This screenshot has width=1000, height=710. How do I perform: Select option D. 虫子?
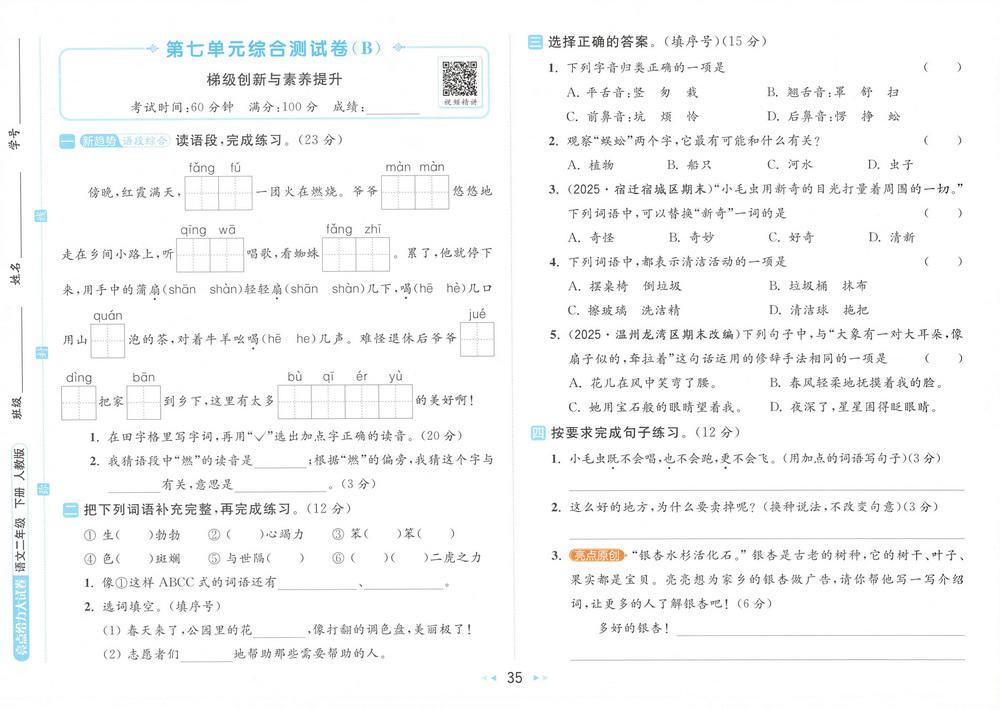coord(890,165)
